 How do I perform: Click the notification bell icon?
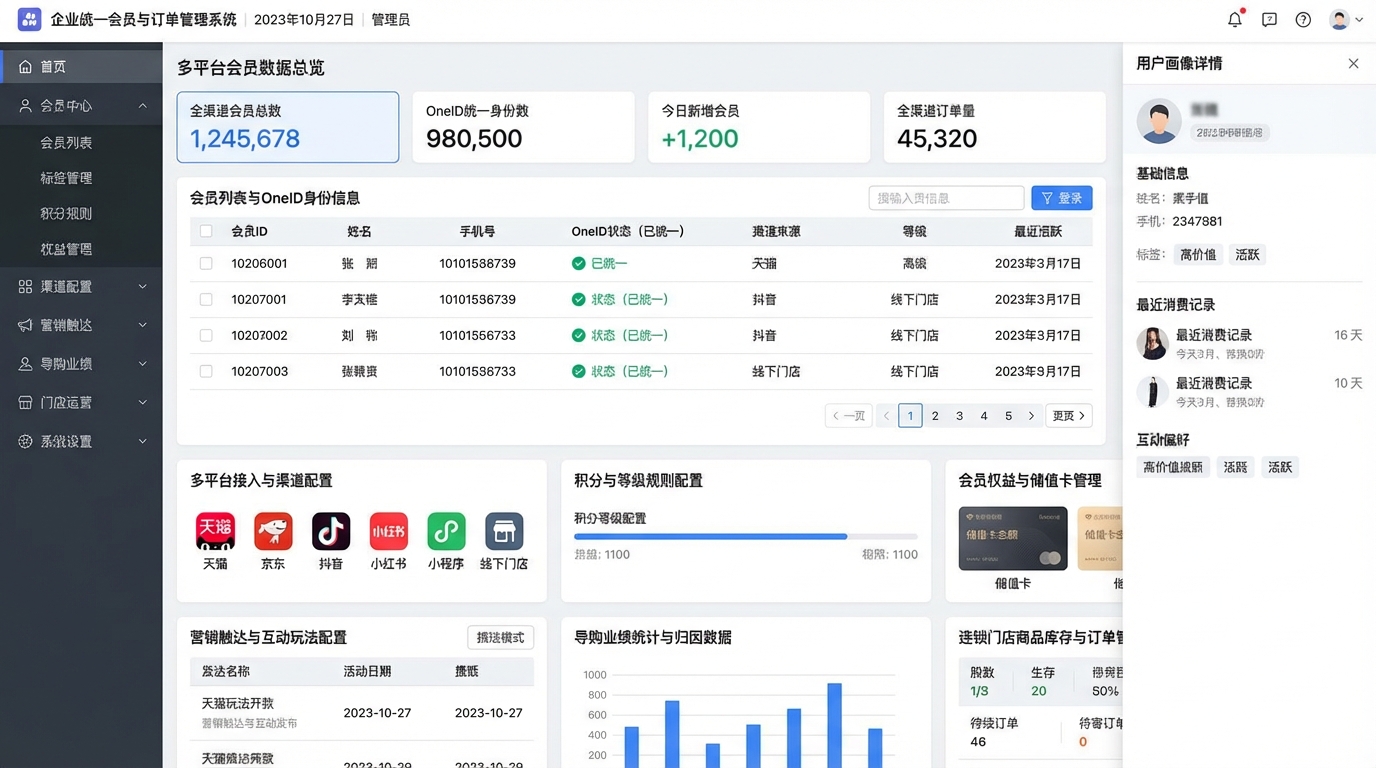pyautogui.click(x=1235, y=19)
